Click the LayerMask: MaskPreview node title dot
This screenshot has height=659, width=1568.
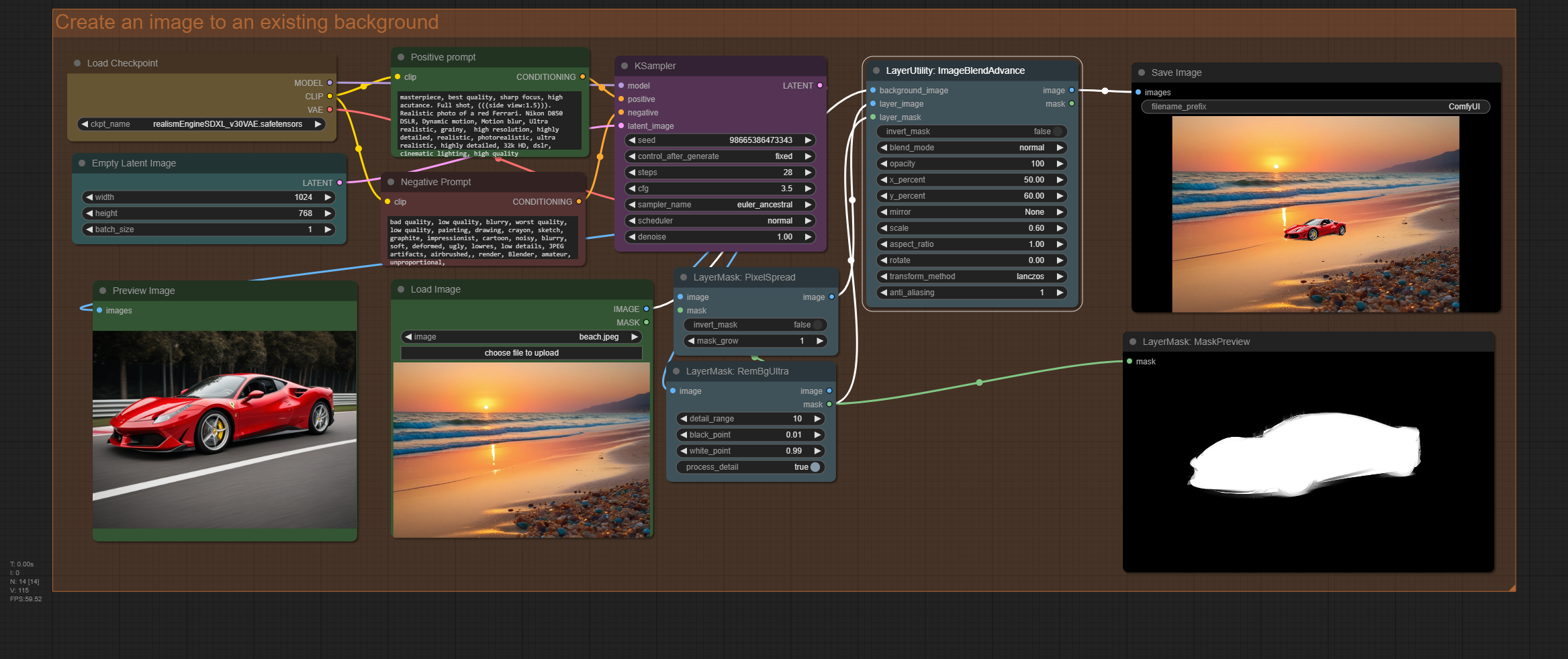[x=1133, y=342]
